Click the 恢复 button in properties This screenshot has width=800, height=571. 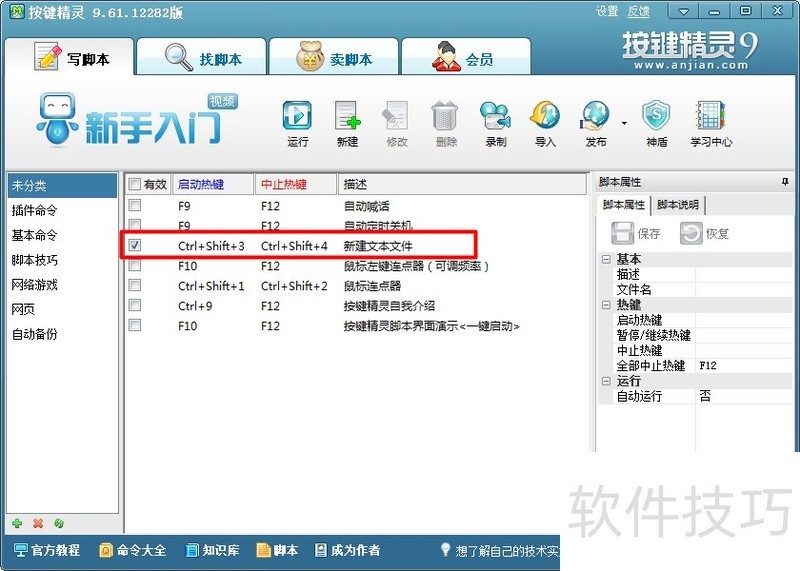coord(704,234)
